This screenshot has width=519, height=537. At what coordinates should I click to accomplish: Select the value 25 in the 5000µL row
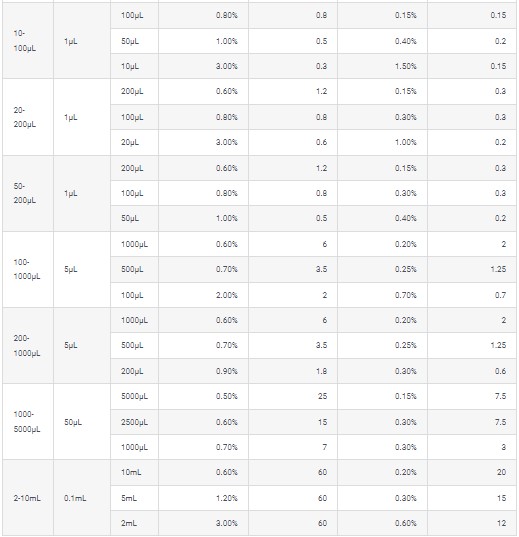click(322, 396)
